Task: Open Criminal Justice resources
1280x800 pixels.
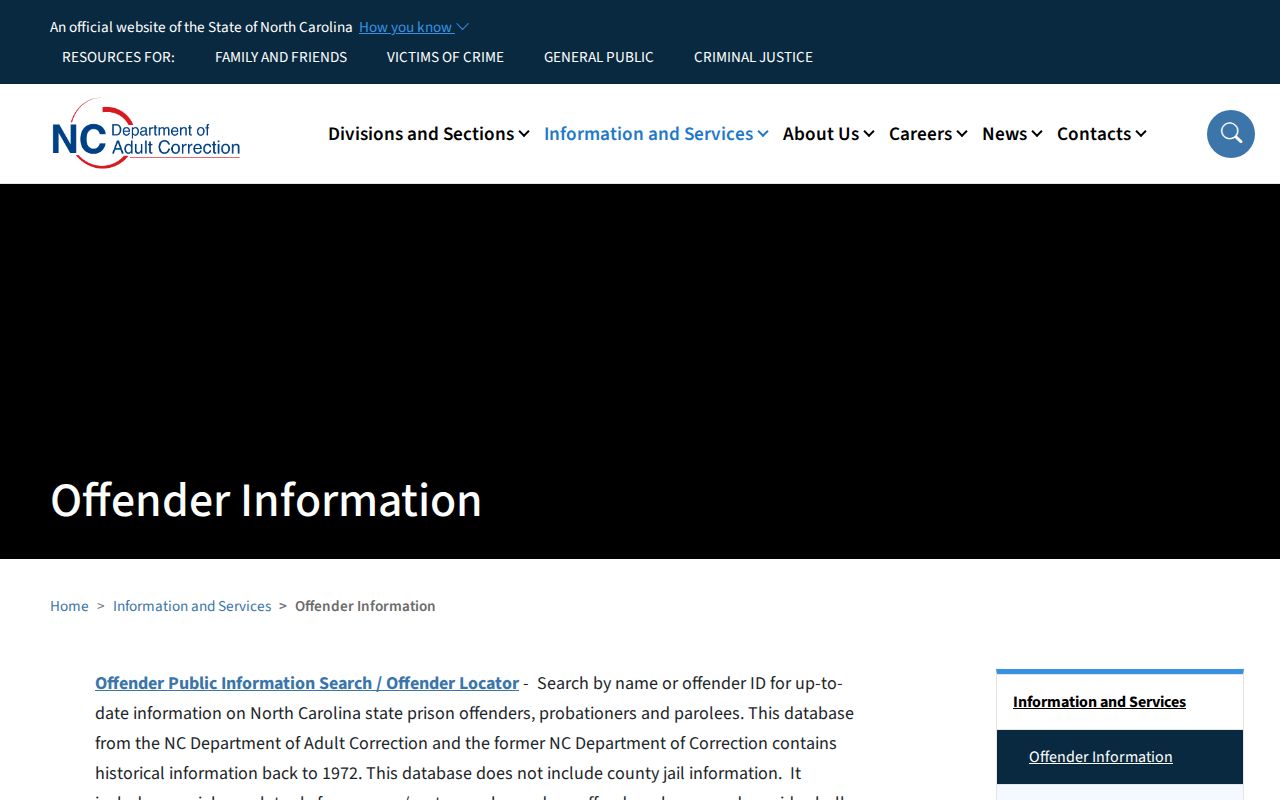Action: (753, 57)
